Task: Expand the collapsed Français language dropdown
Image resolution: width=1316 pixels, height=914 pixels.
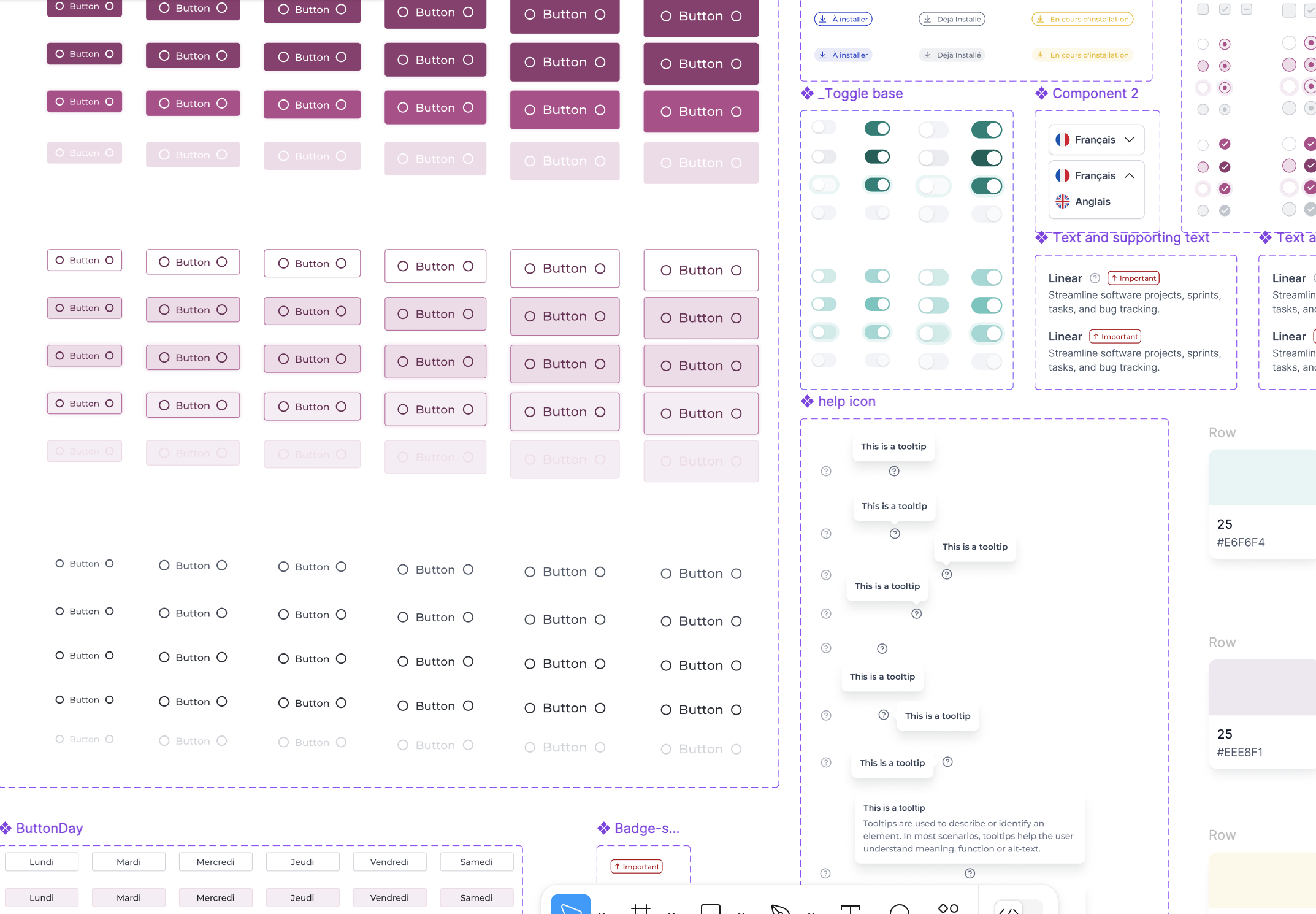Action: tap(1096, 140)
